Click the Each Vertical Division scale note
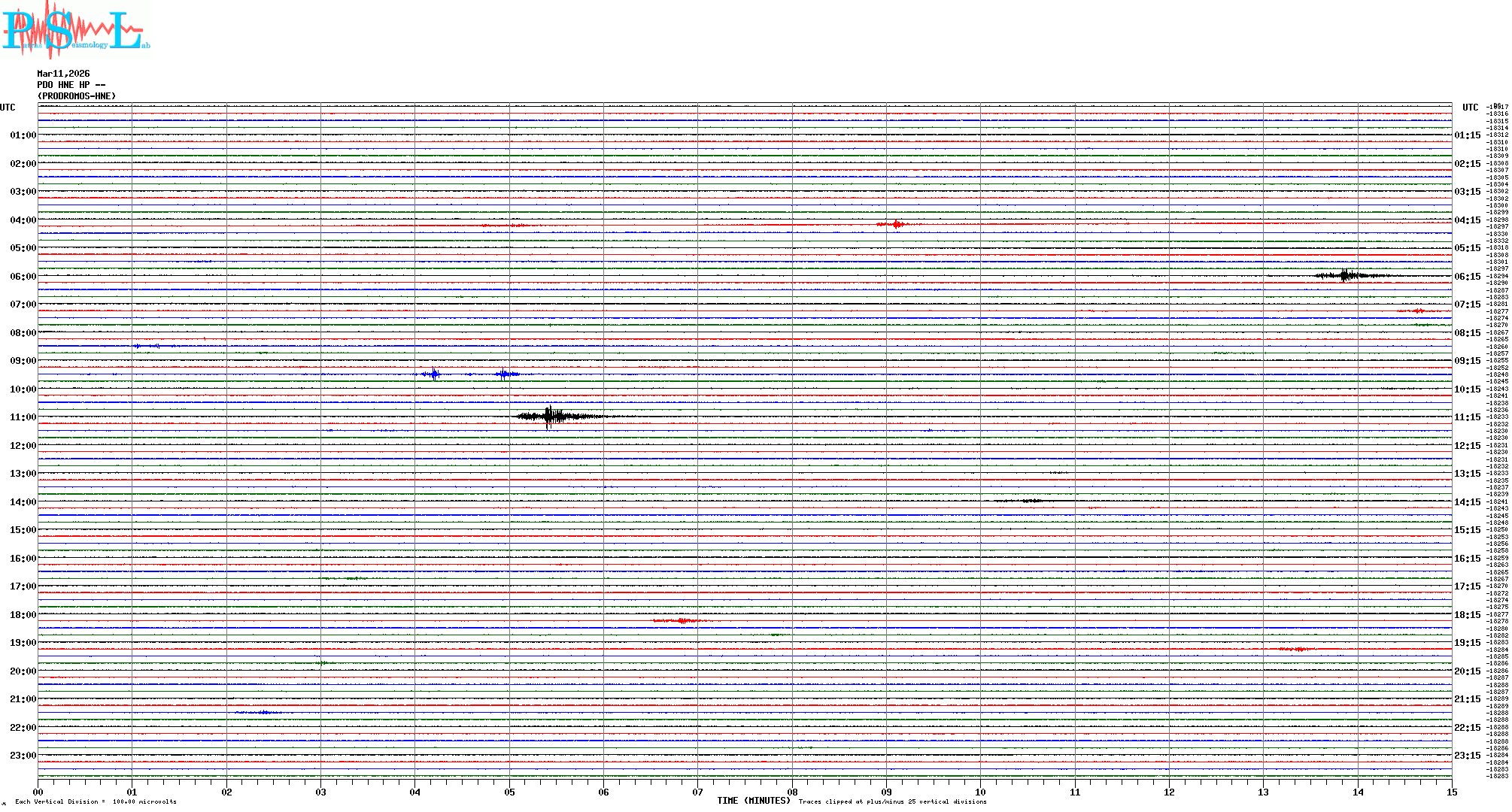 tap(96, 801)
